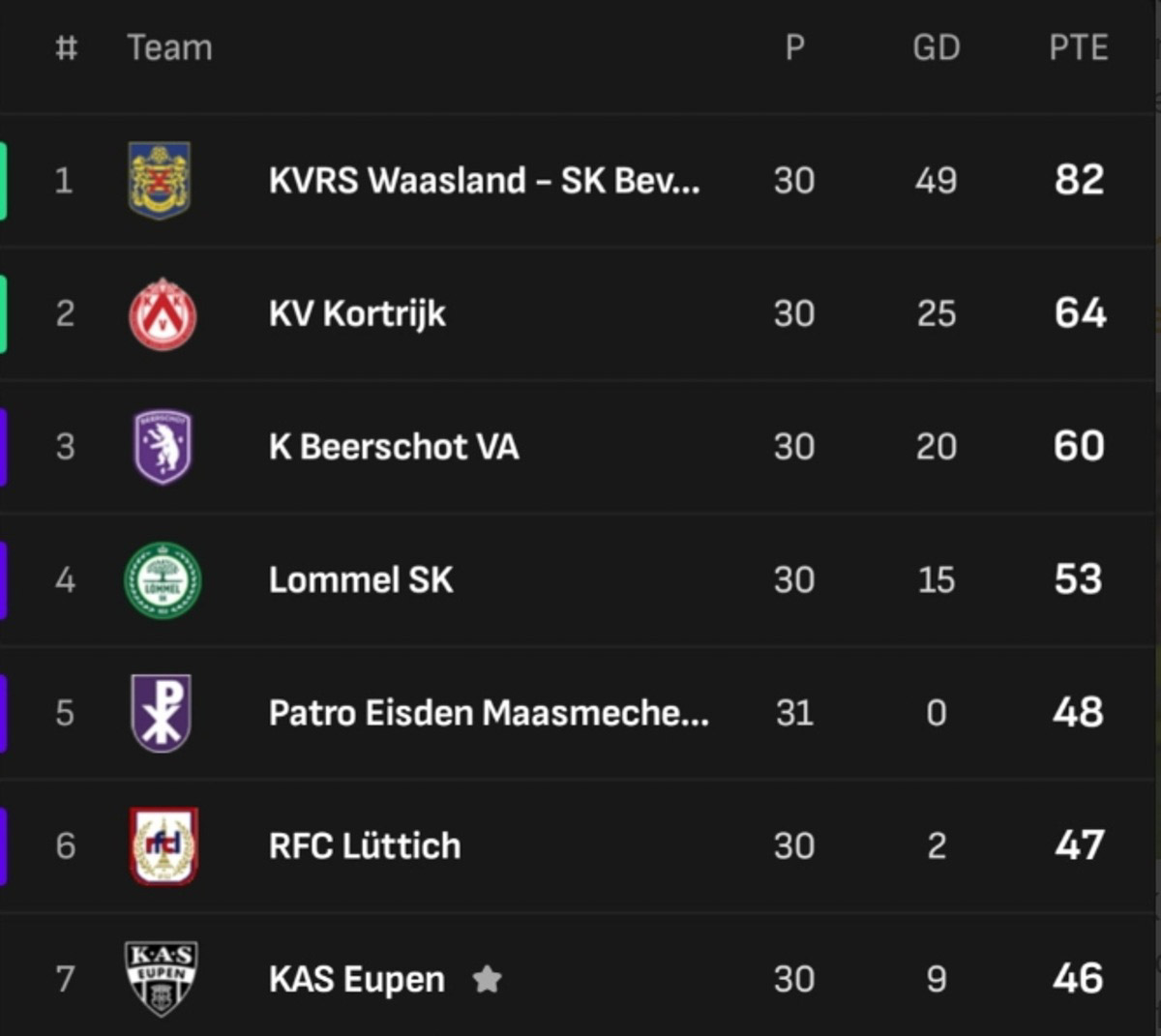Screen dimensions: 1161x1036
Task: Open KVRS Waasland – SK Bev... team link
Action: (484, 180)
